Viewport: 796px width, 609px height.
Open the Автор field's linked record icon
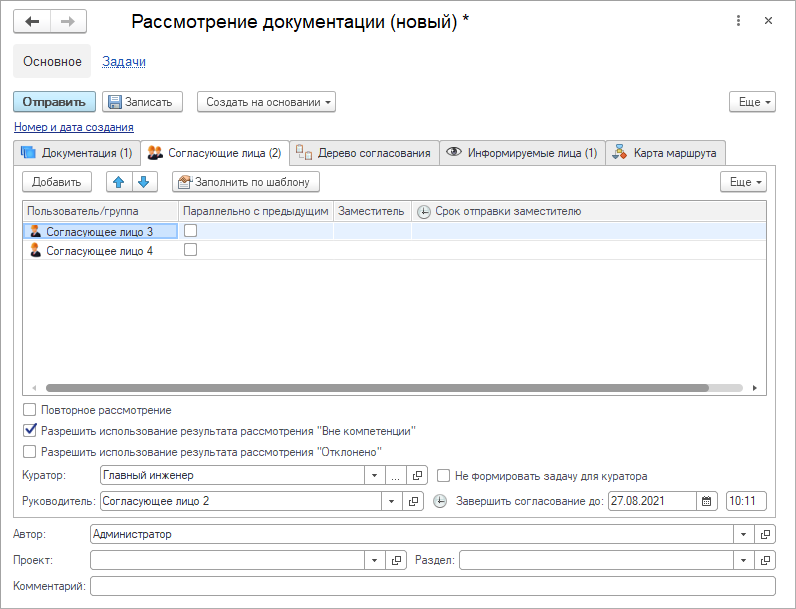click(x=765, y=534)
